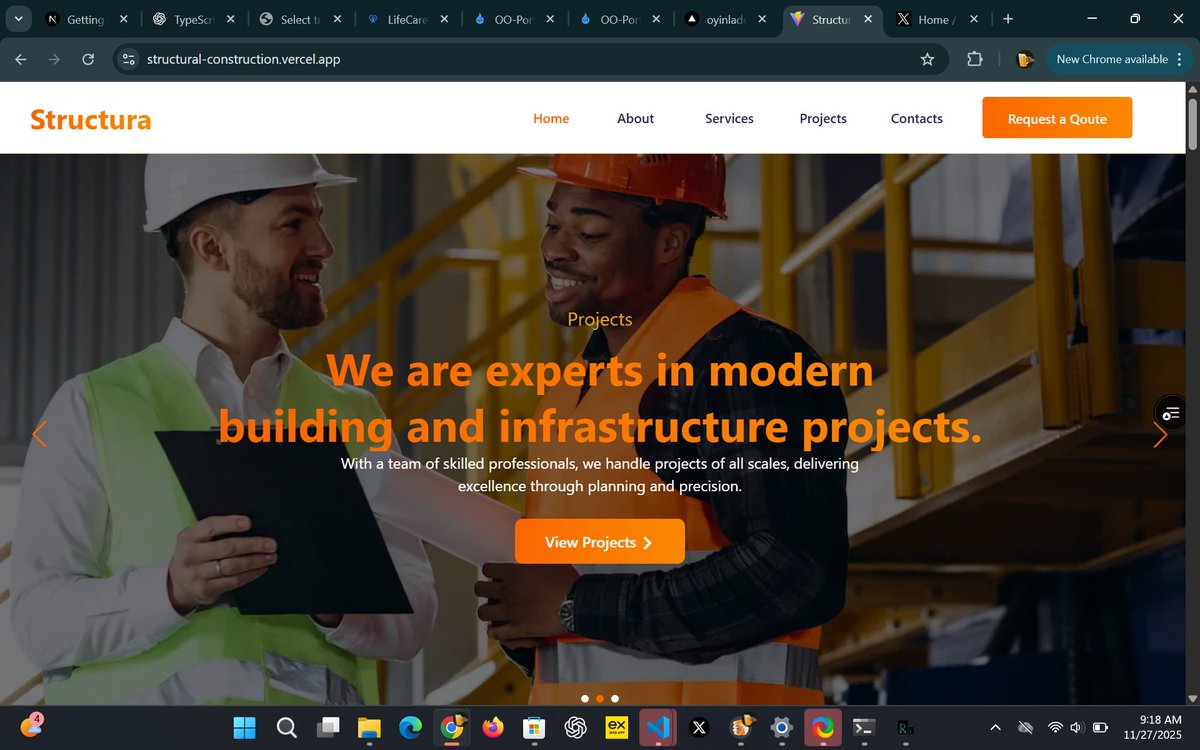1200x750 pixels.
Task: Open the Terminal from taskbar
Action: pos(864,727)
